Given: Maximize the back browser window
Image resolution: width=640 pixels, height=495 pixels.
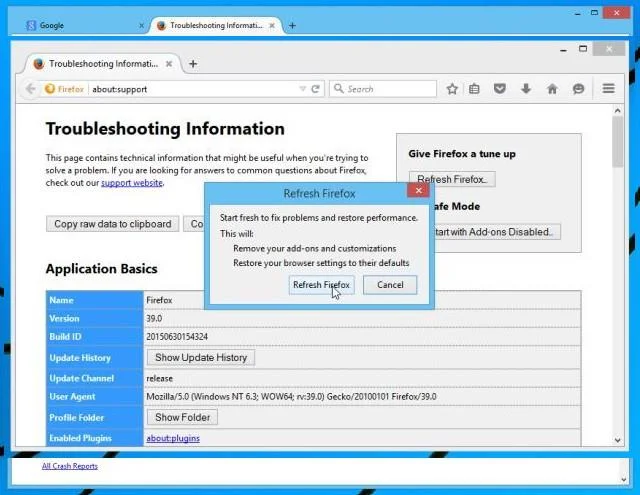Looking at the screenshot, I should [x=595, y=13].
